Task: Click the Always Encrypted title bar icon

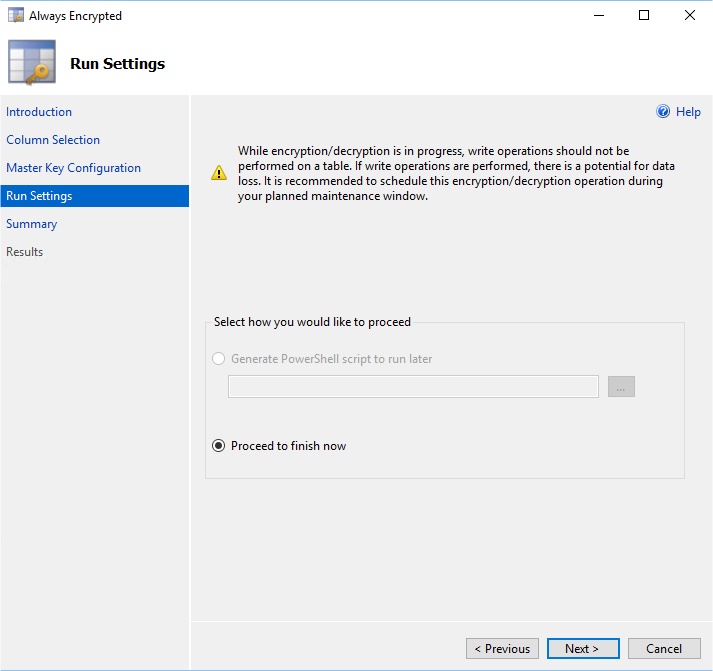Action: [x=16, y=16]
